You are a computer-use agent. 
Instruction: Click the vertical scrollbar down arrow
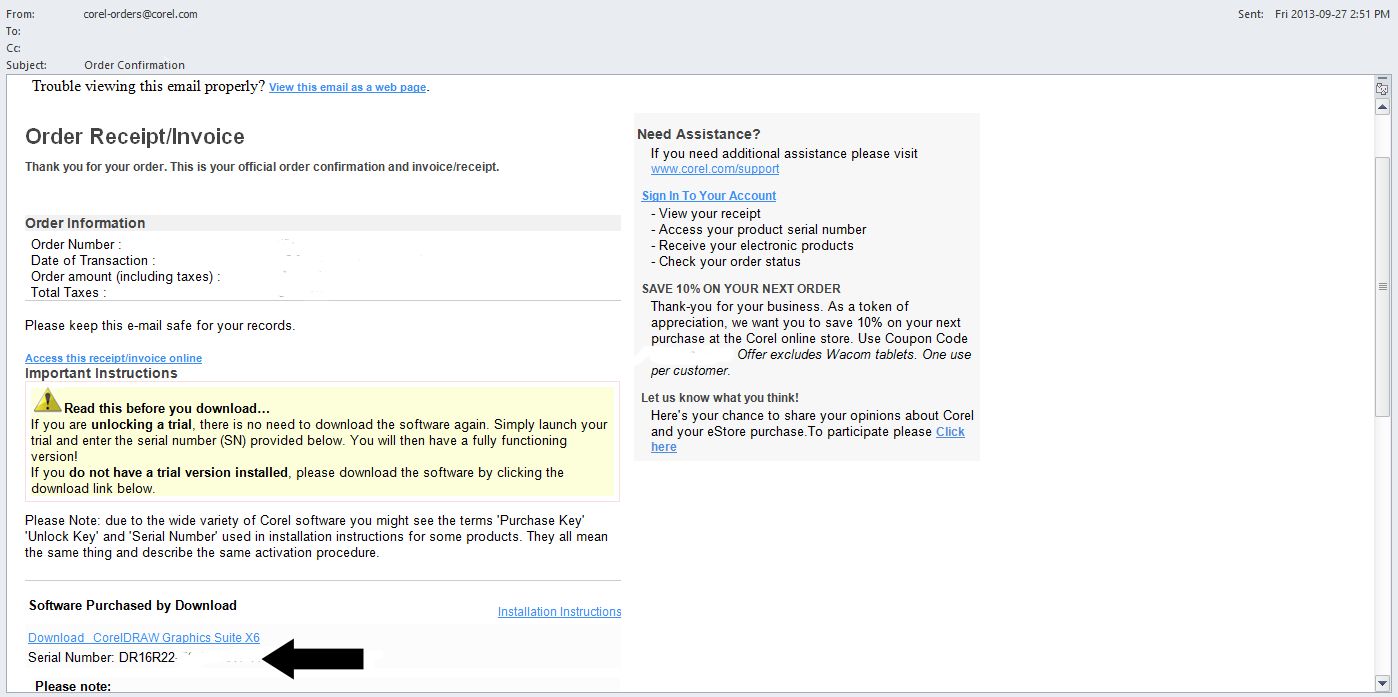point(1382,682)
